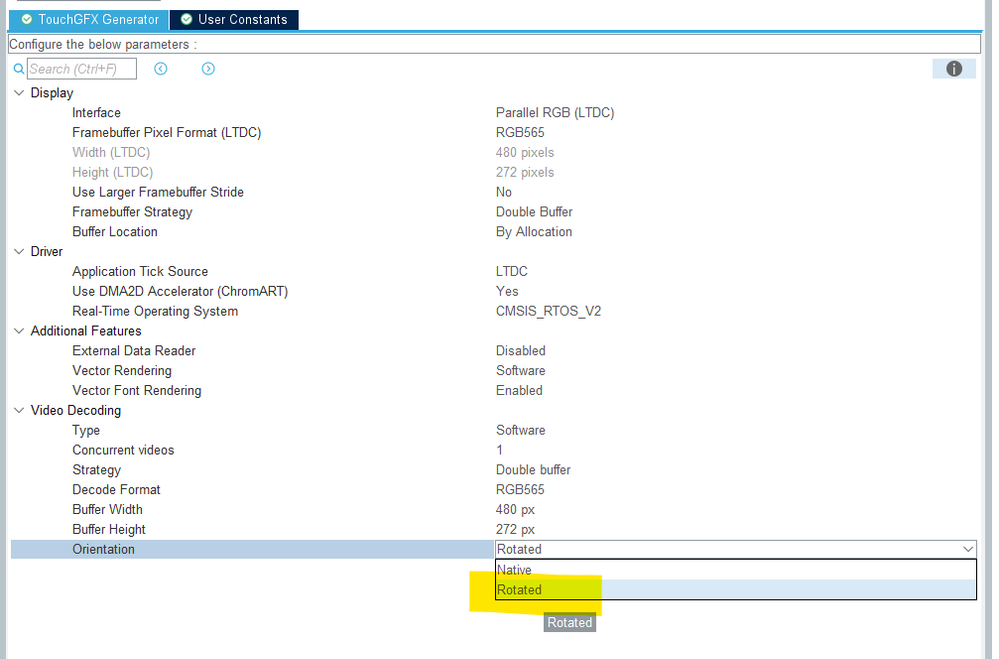Click the Parallel RGB (LTDC) value
Screen dimensions: 999x659
pos(555,113)
